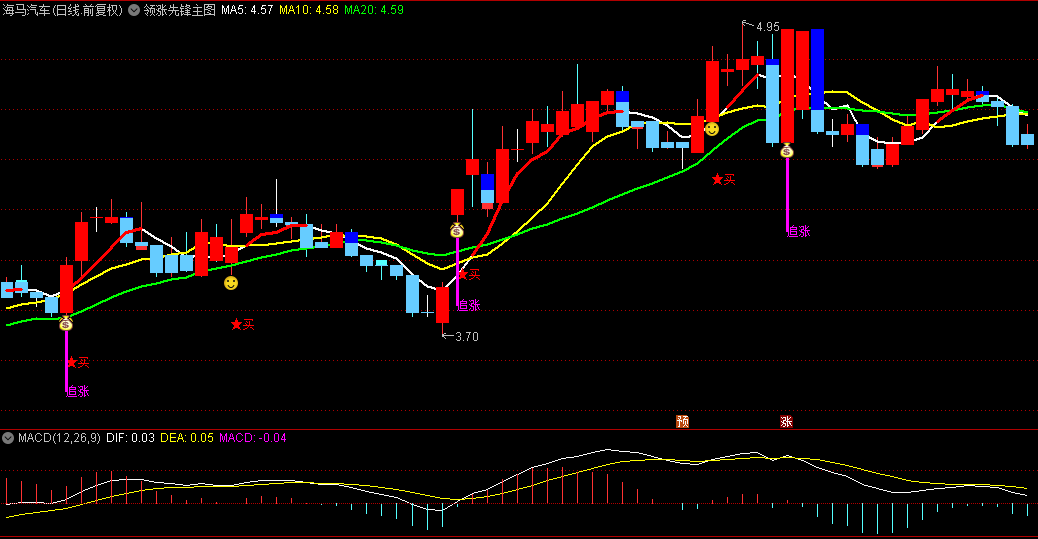This screenshot has width=1038, height=539.
Task: Open the round dropdown beside 海马汽车 title
Action: (x=134, y=10)
